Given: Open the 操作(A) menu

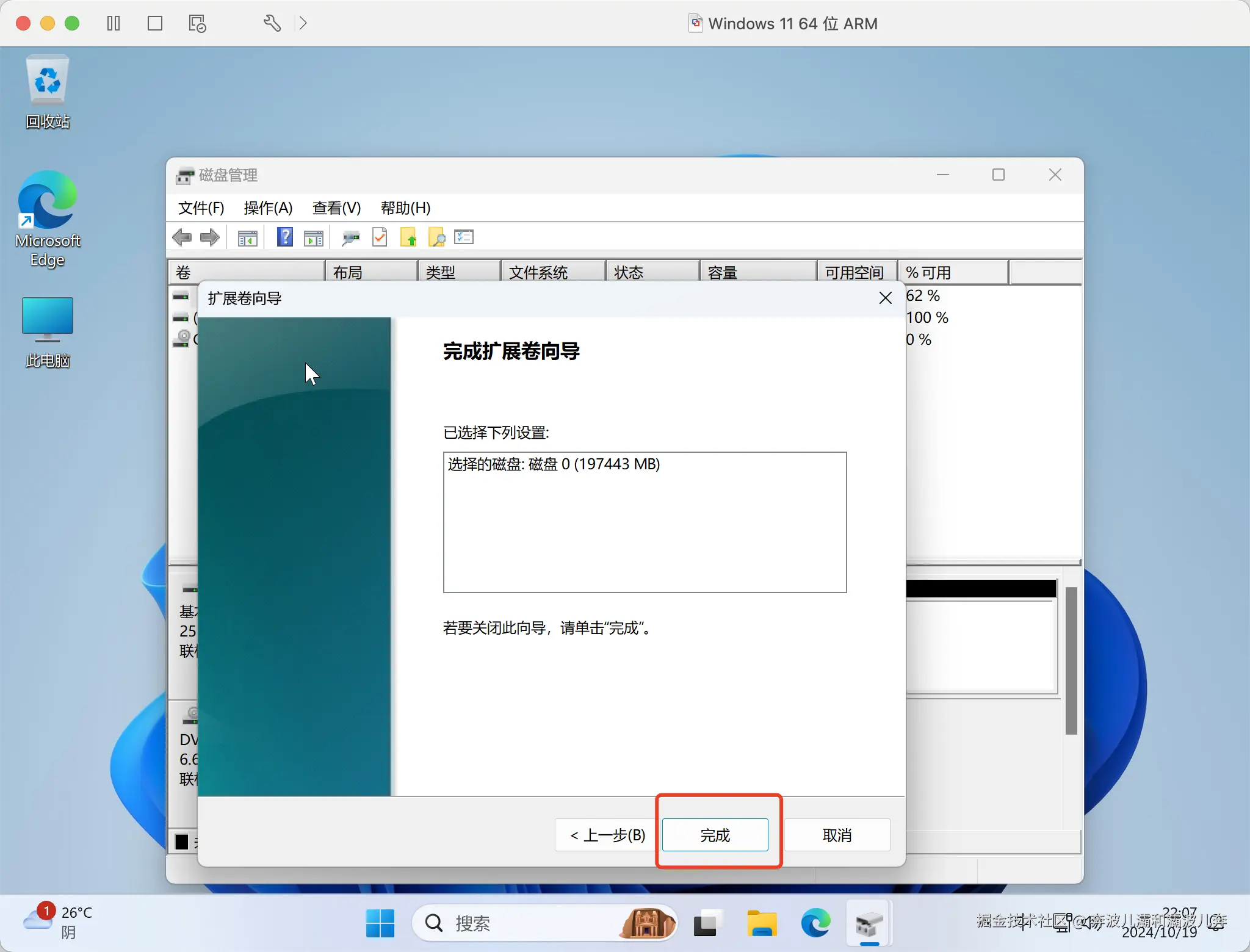Looking at the screenshot, I should point(268,208).
